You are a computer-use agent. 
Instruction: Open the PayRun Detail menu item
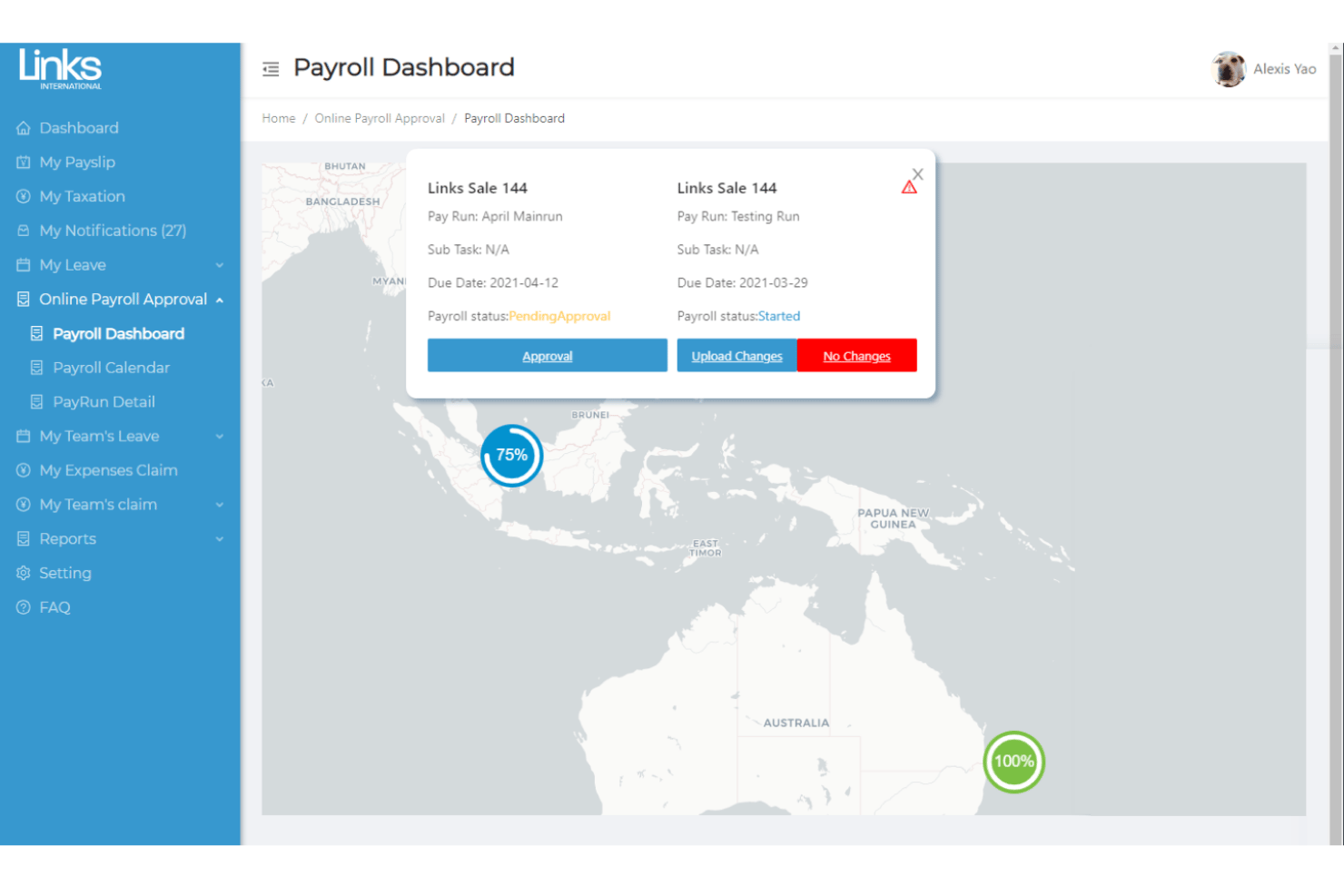104,402
